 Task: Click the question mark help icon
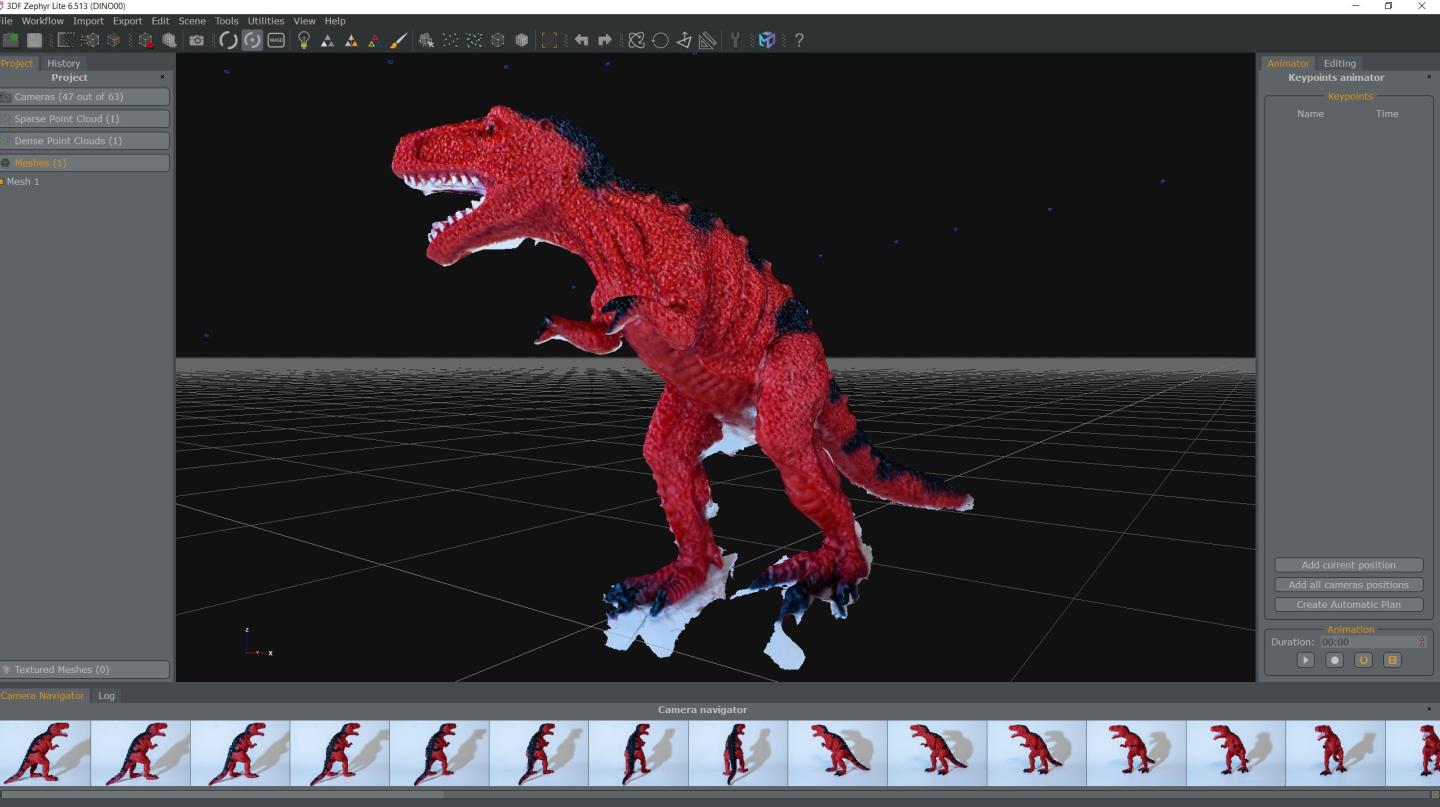799,40
